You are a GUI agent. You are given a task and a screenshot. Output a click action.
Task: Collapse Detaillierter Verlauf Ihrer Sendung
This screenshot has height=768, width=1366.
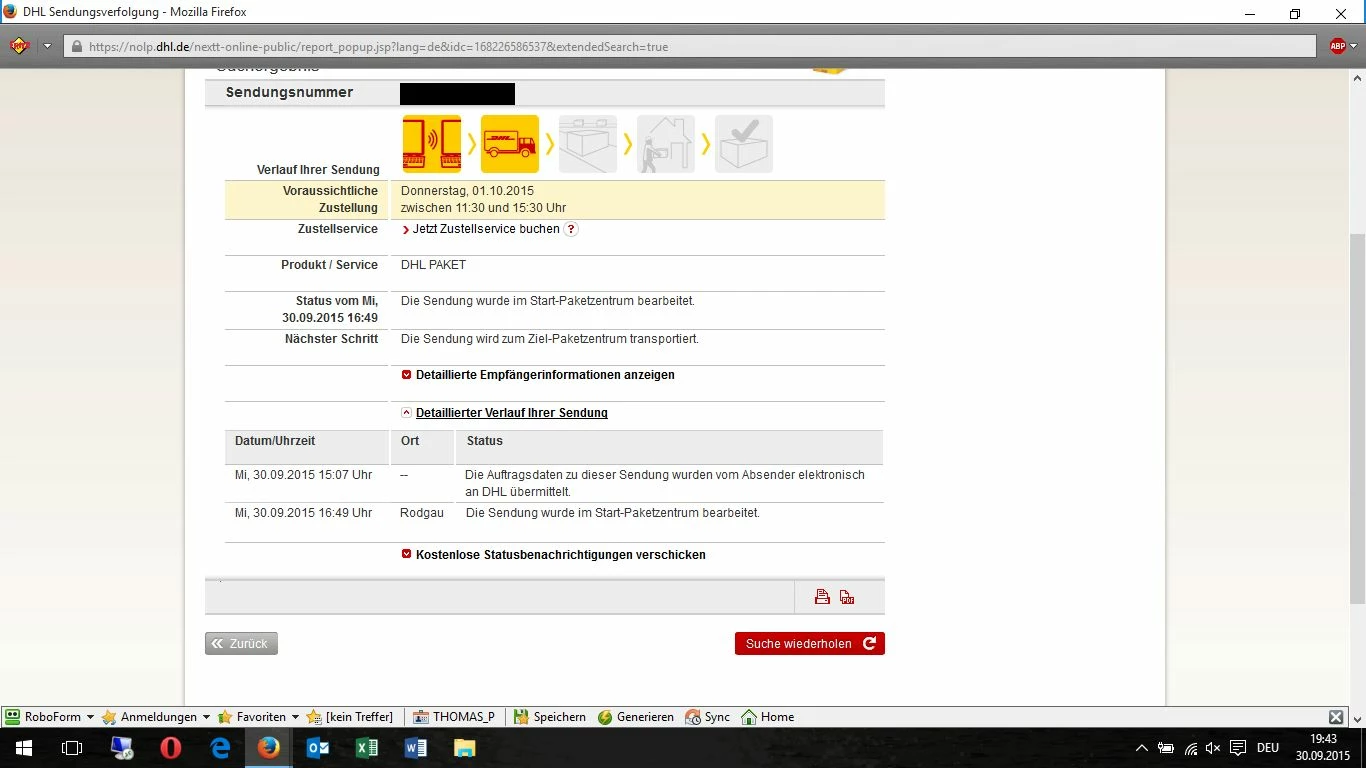click(505, 413)
